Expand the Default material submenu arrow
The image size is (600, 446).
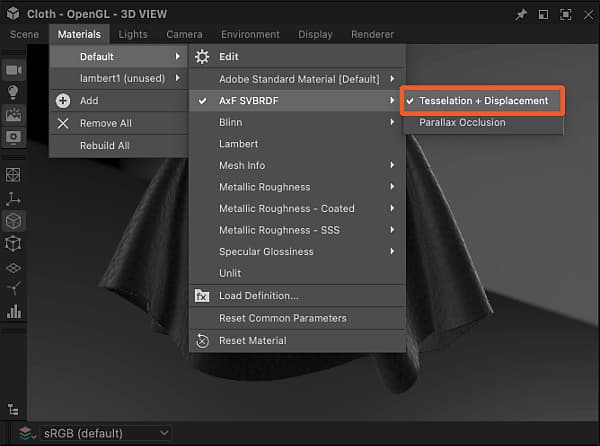tap(178, 57)
